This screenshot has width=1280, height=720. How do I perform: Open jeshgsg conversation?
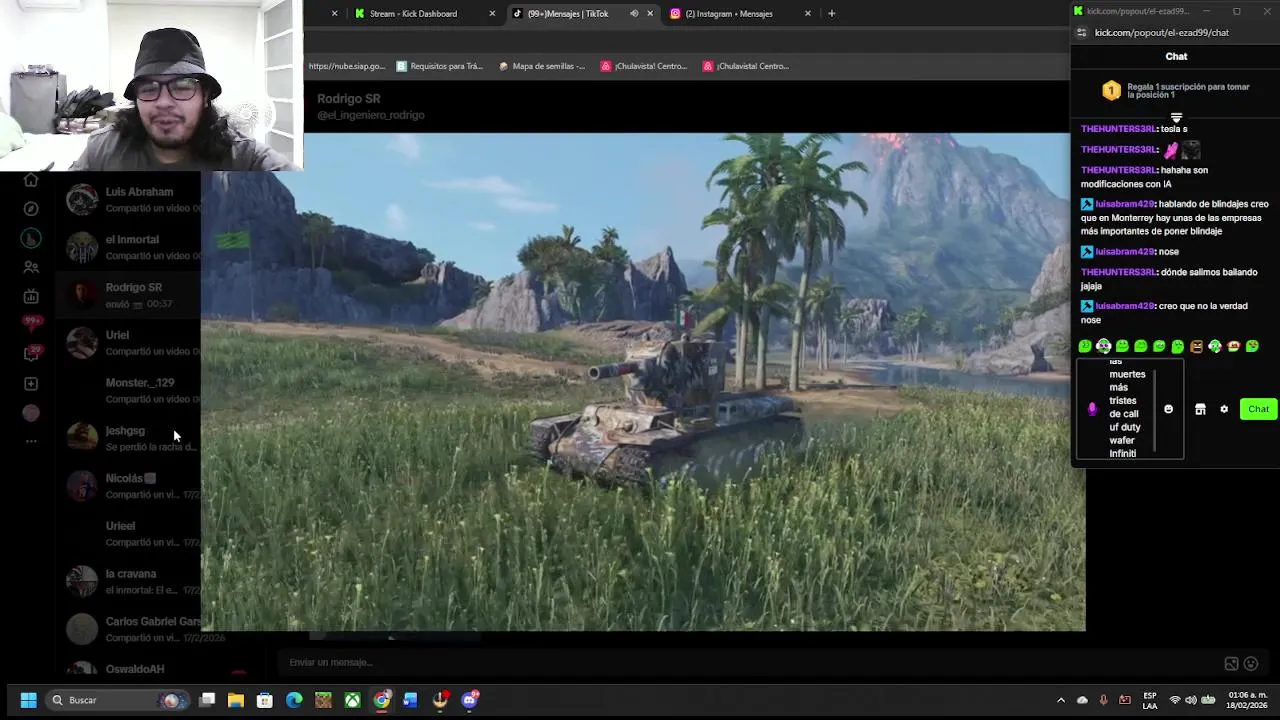[x=128, y=438]
